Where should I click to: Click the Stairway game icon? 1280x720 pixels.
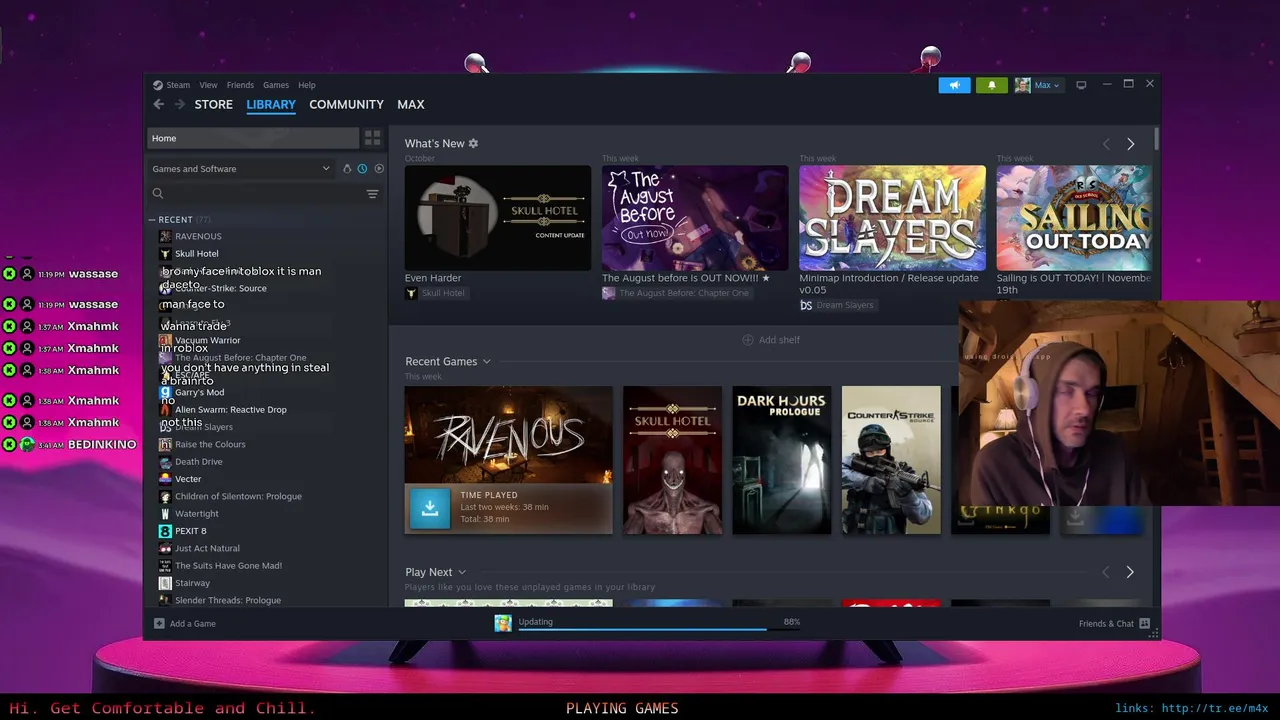tap(165, 583)
